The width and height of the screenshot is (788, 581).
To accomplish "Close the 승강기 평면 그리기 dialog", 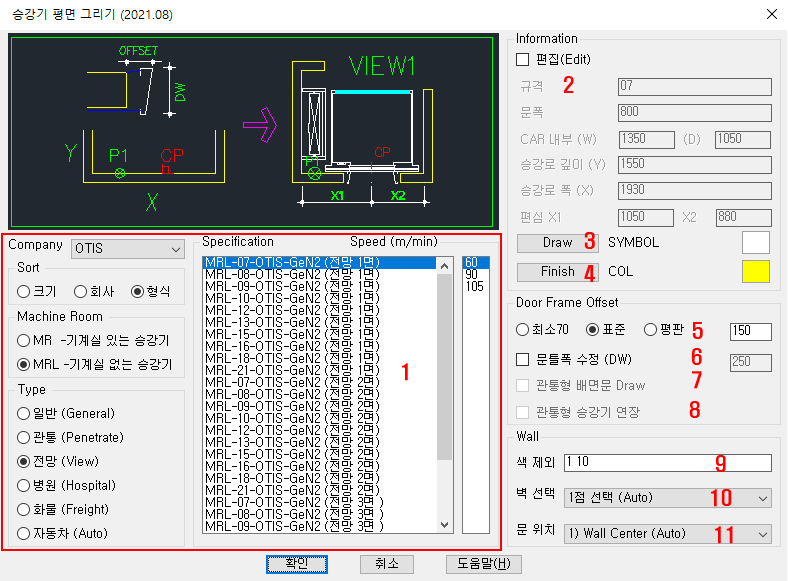I will click(772, 14).
